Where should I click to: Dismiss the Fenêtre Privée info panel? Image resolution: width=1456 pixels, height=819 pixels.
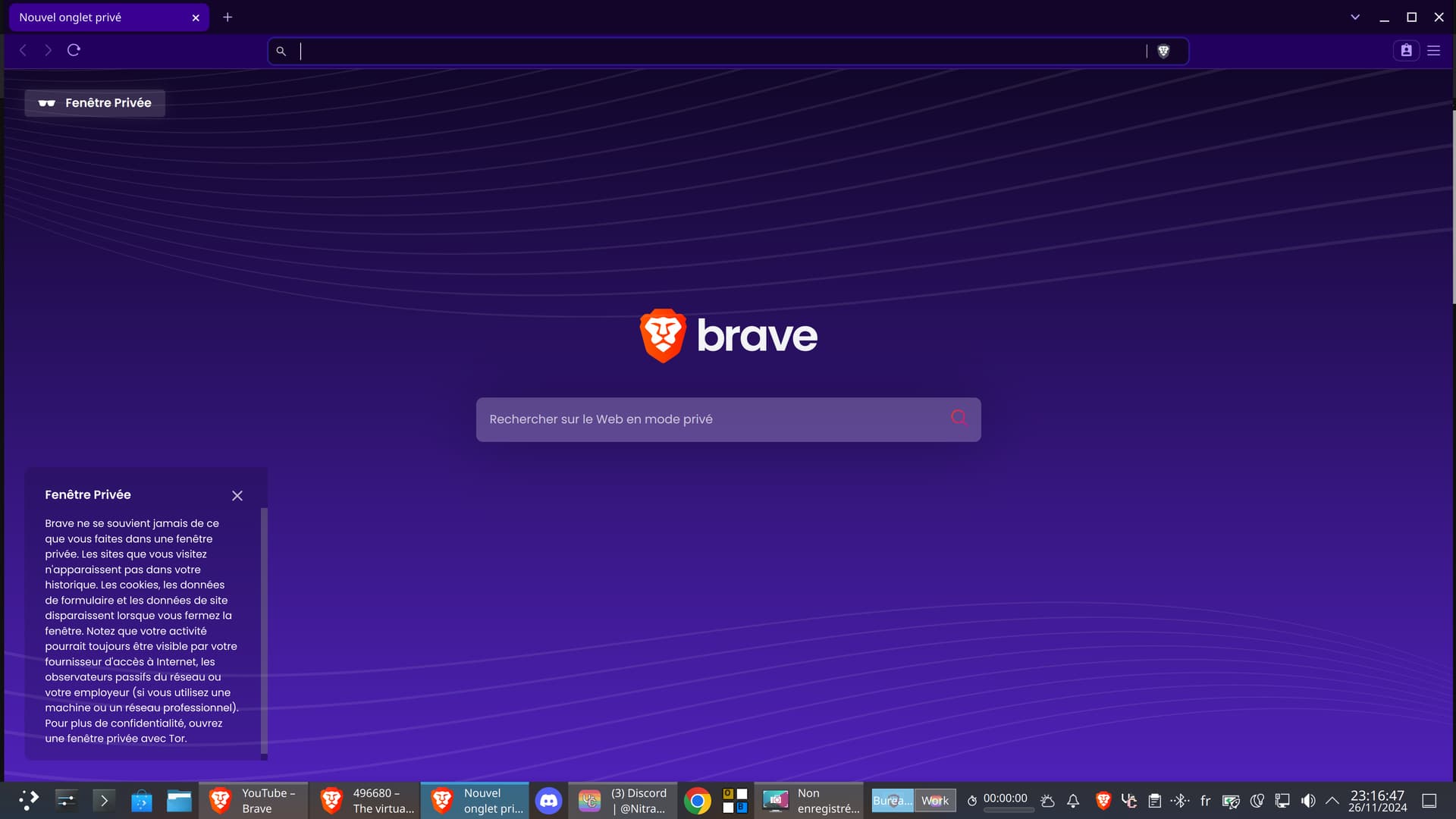237,495
